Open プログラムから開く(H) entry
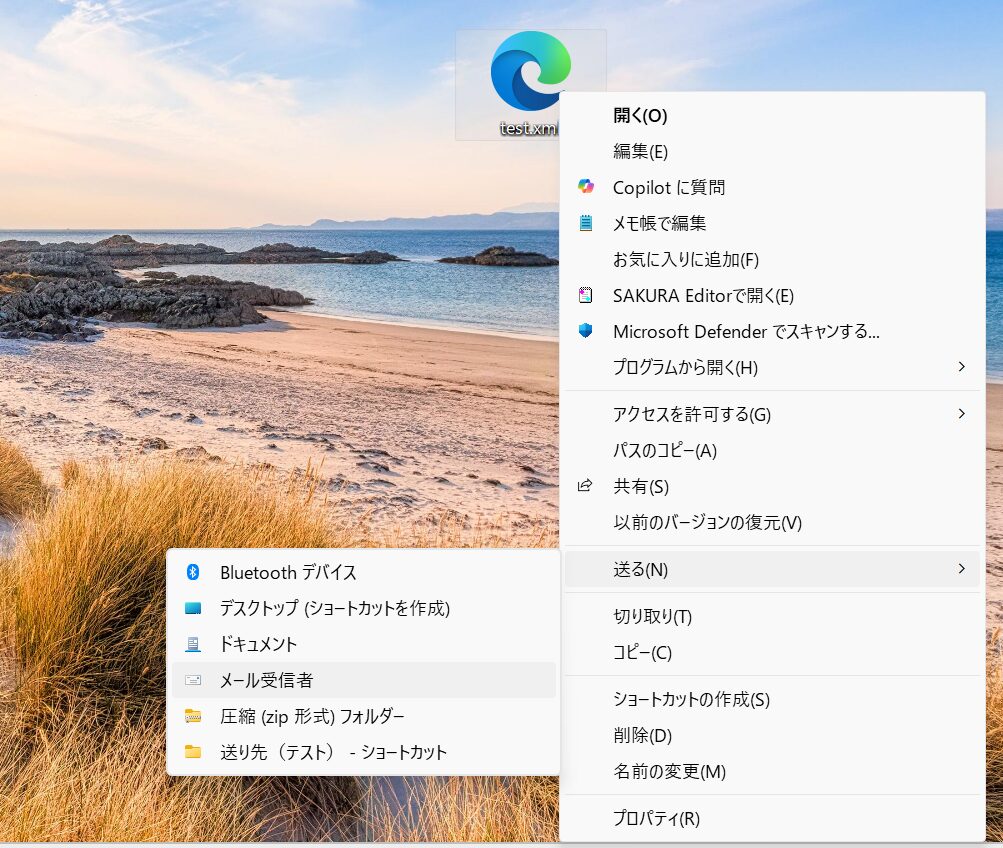Image resolution: width=1003 pixels, height=848 pixels. coord(772,367)
